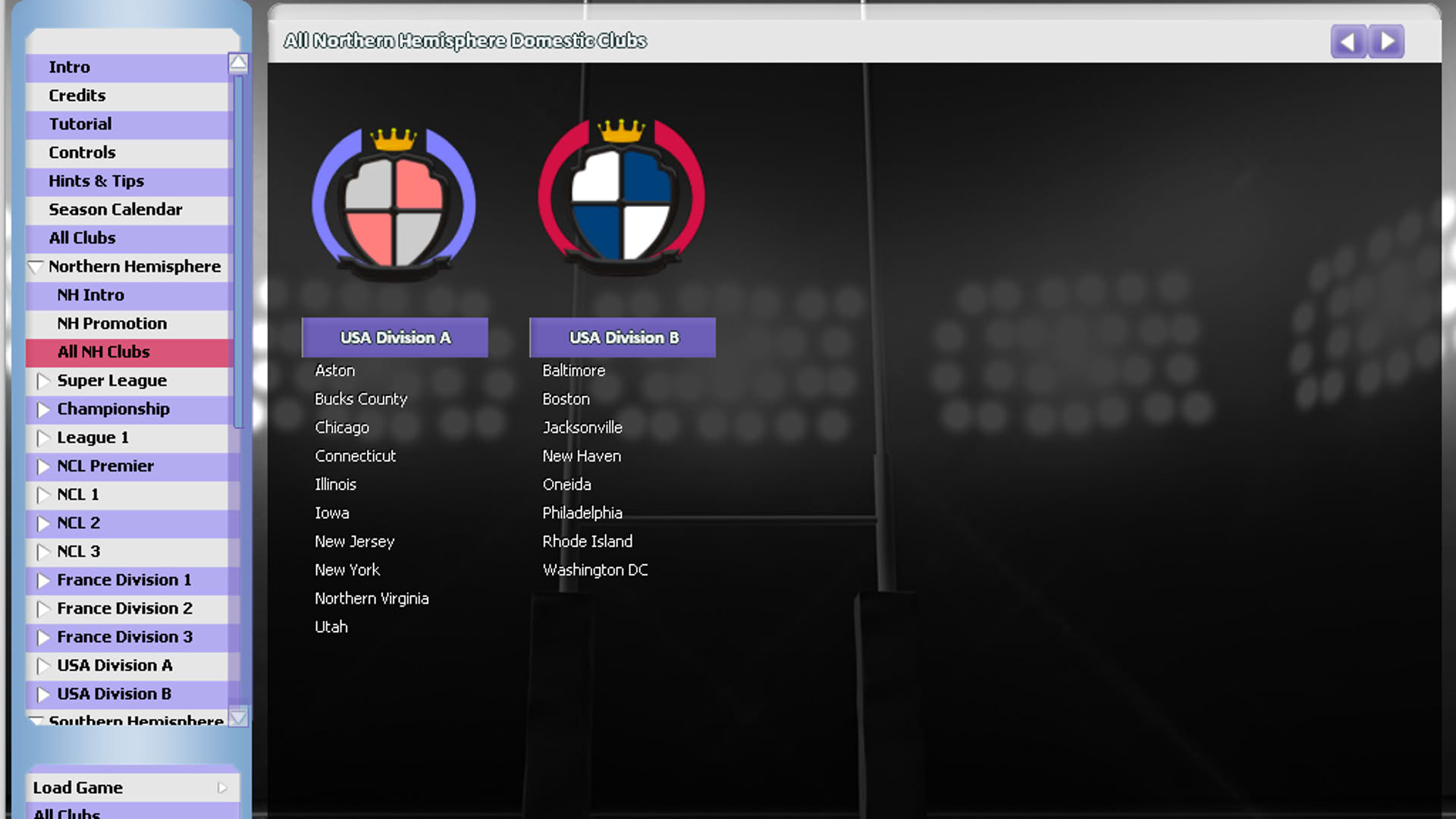Go to the previous page arrow

coord(1348,41)
